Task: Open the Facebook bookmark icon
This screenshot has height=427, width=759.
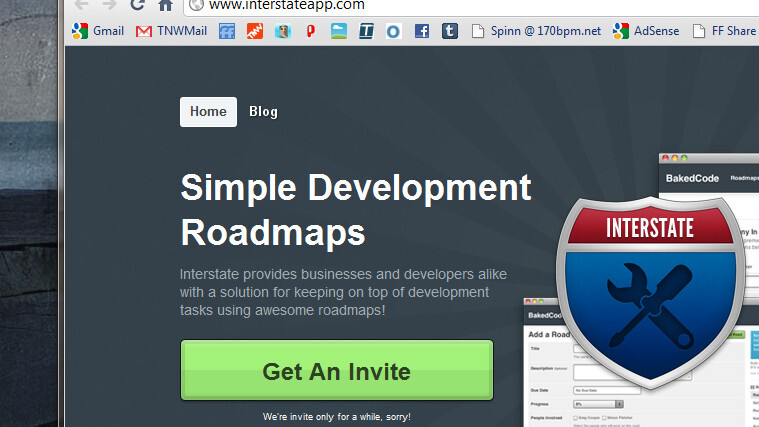Action: coord(422,31)
